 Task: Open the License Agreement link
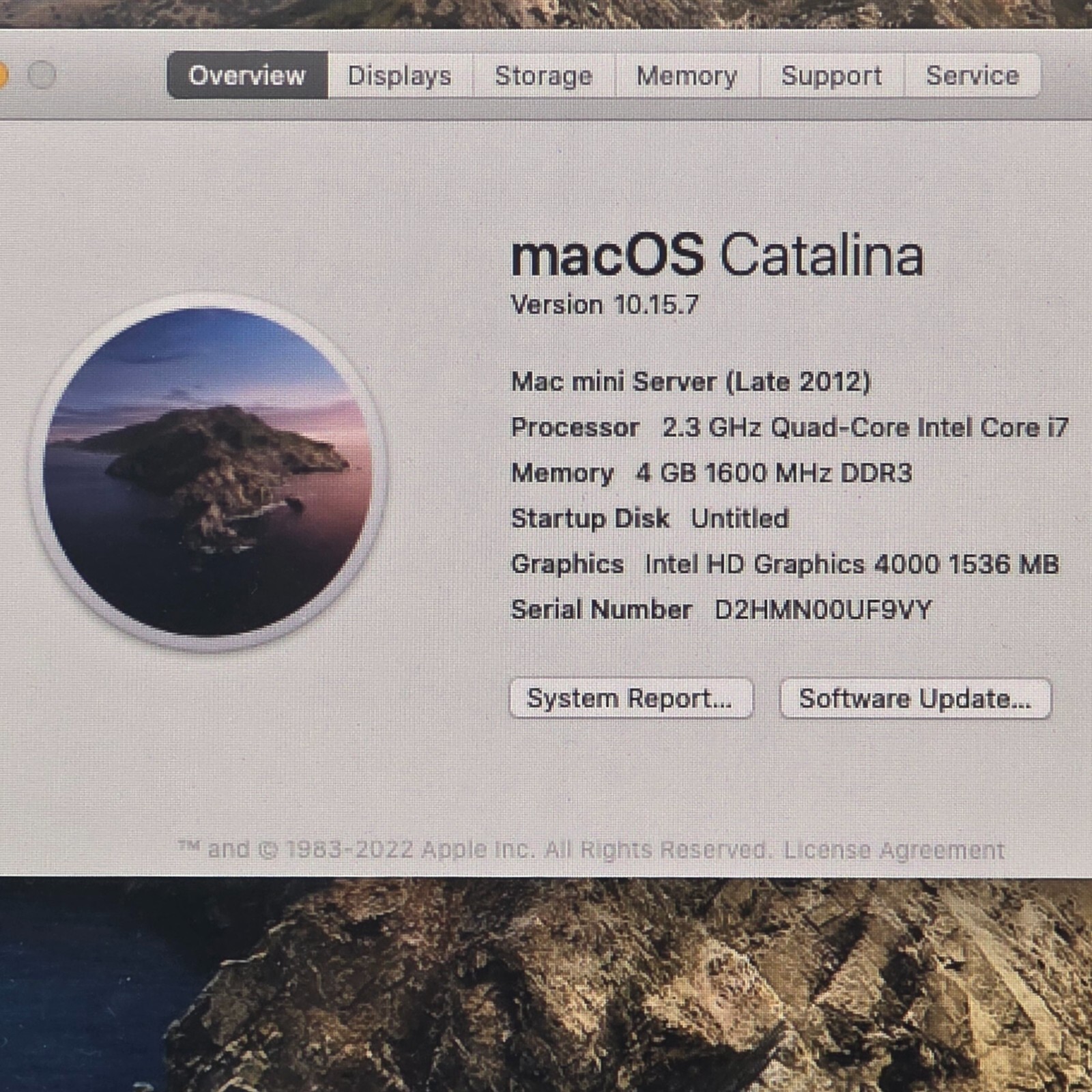893,850
